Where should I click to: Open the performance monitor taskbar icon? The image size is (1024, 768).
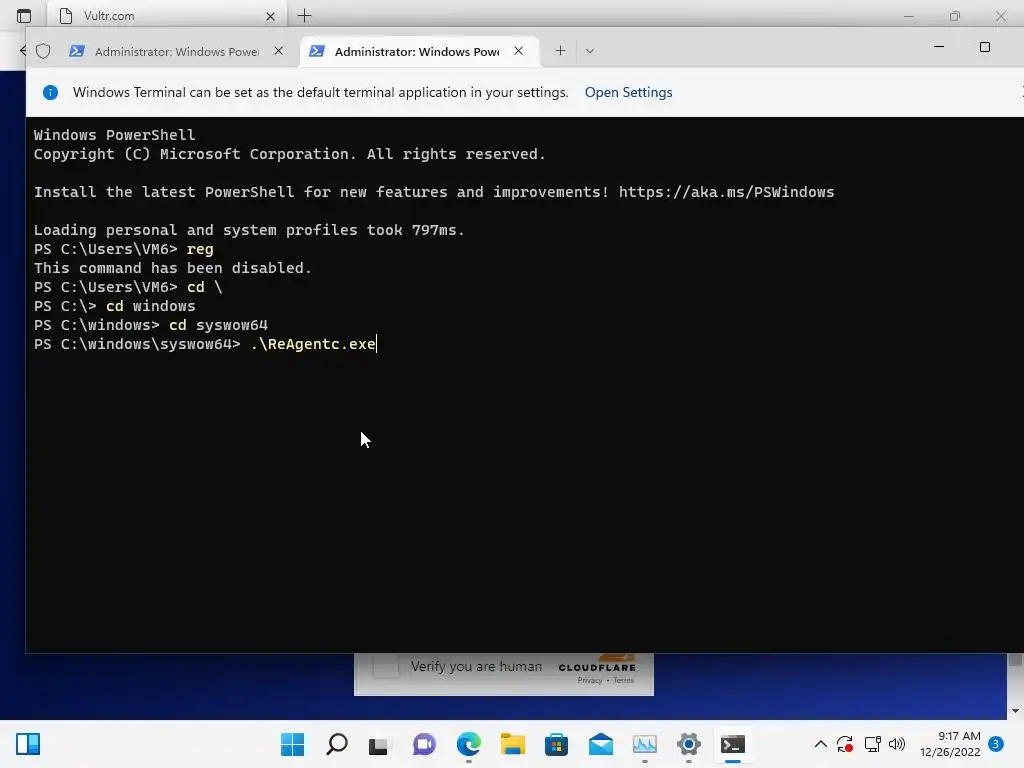pyautogui.click(x=645, y=744)
